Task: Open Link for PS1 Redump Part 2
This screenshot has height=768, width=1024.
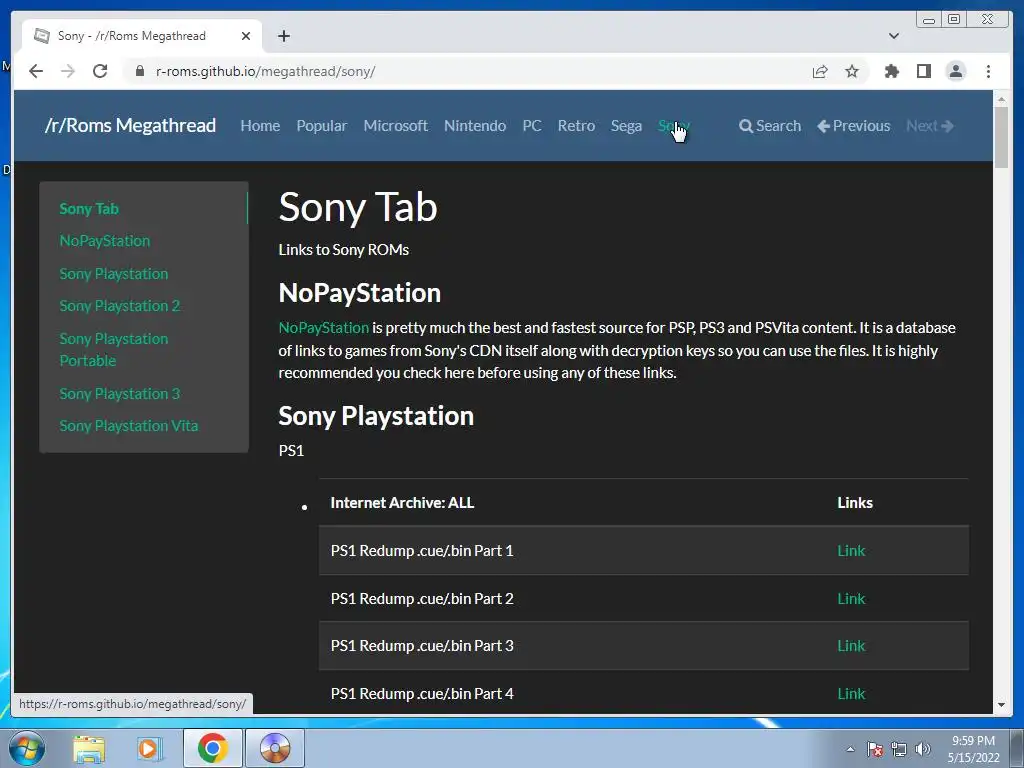Action: (851, 598)
